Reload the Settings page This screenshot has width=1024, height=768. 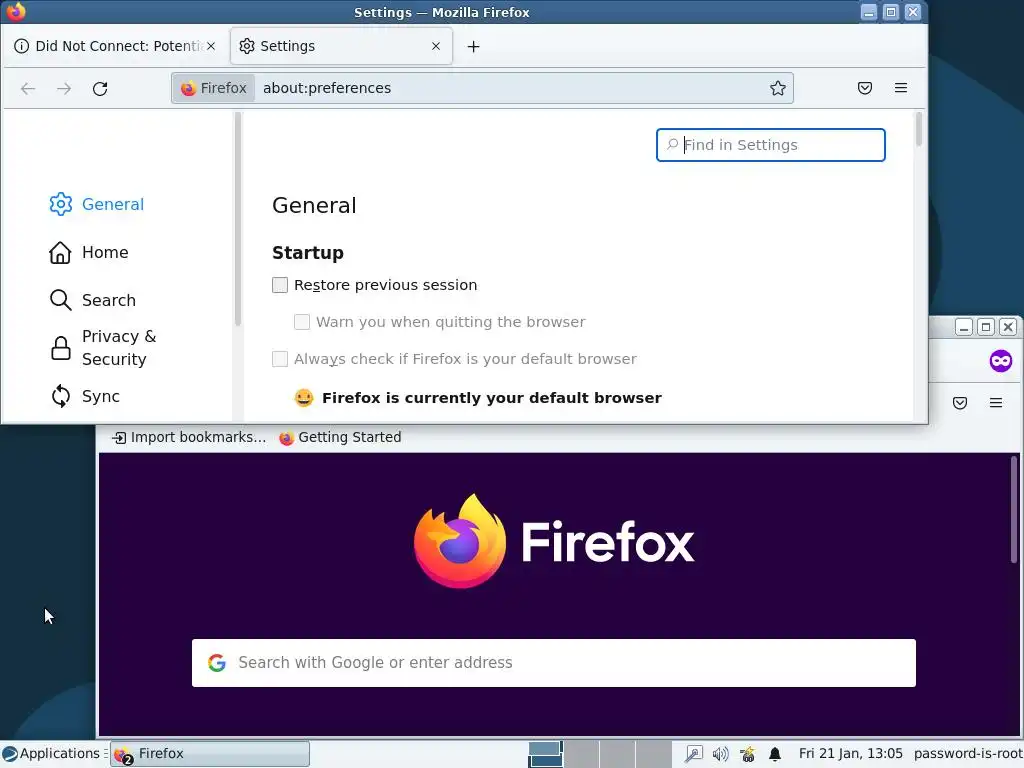(x=100, y=88)
